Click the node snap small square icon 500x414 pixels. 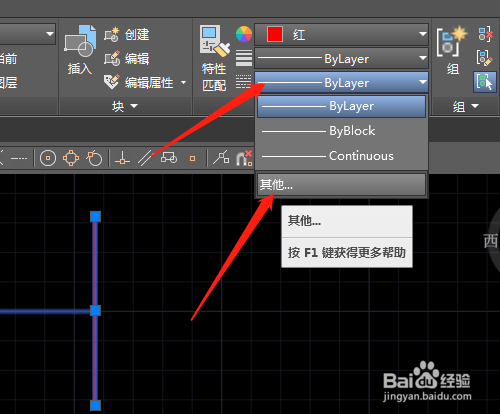[192, 159]
